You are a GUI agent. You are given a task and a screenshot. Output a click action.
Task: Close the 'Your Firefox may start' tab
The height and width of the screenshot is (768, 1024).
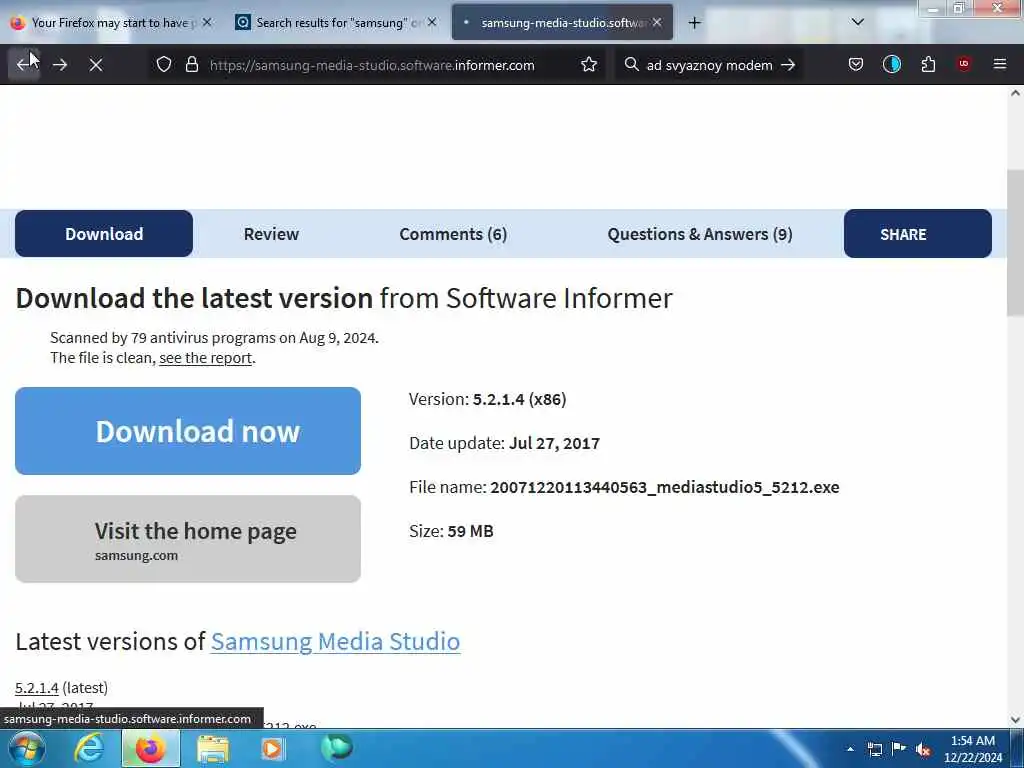tap(207, 22)
